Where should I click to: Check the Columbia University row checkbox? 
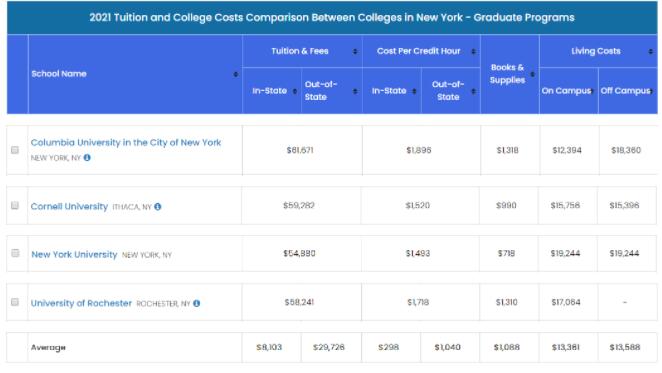point(15,150)
